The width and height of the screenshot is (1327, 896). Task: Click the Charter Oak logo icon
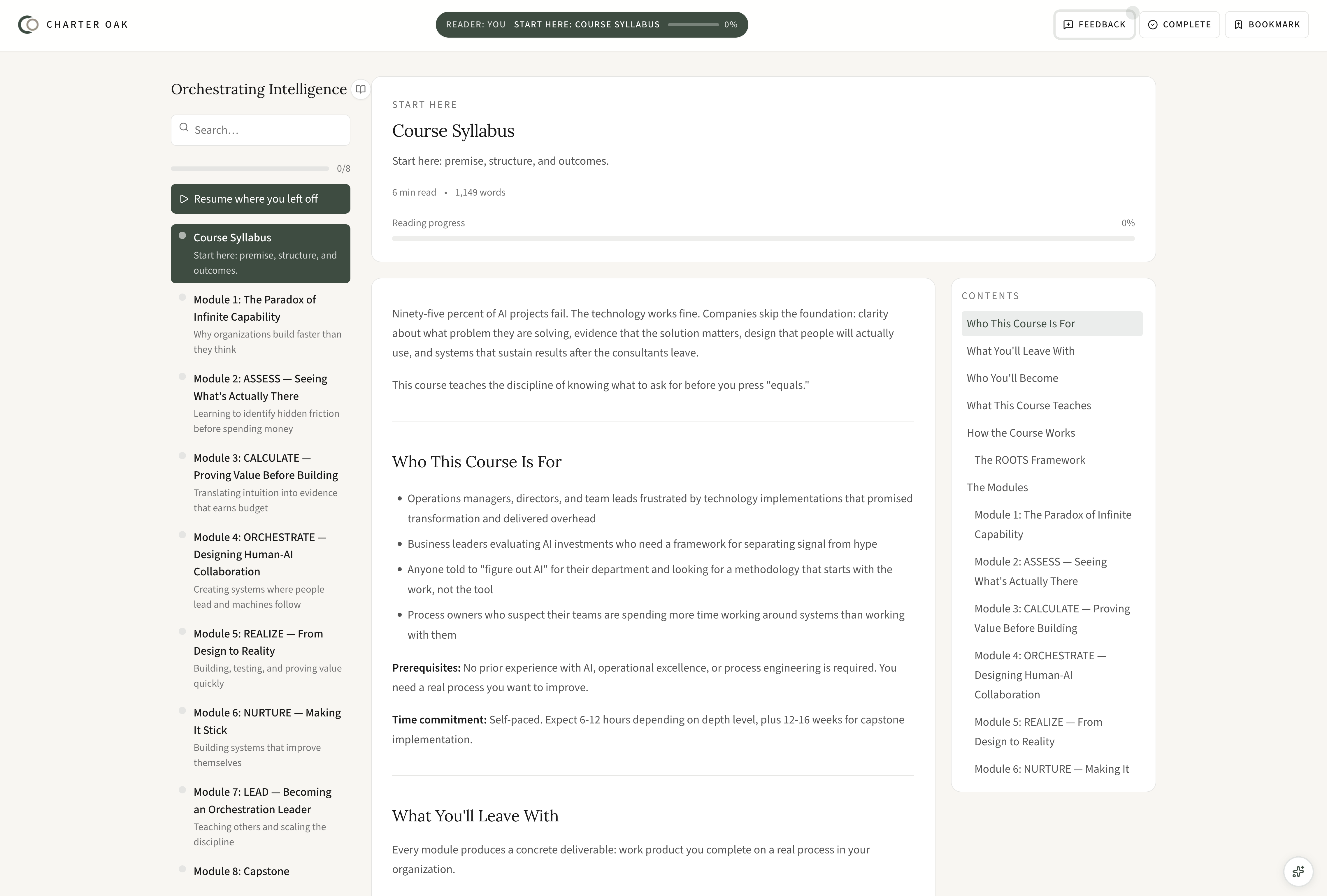pyautogui.click(x=28, y=24)
